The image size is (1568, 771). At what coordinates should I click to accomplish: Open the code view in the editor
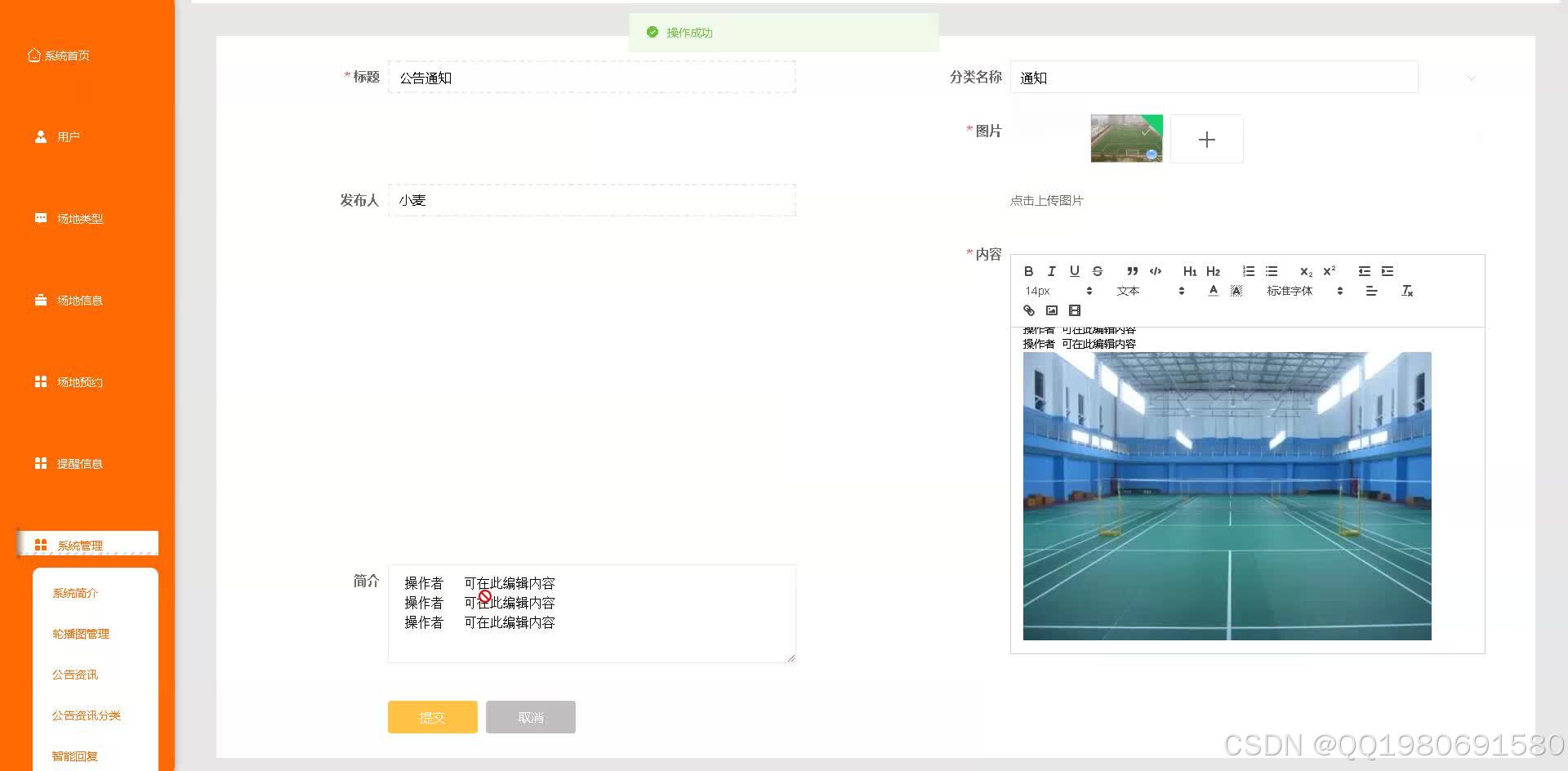click(x=1155, y=270)
